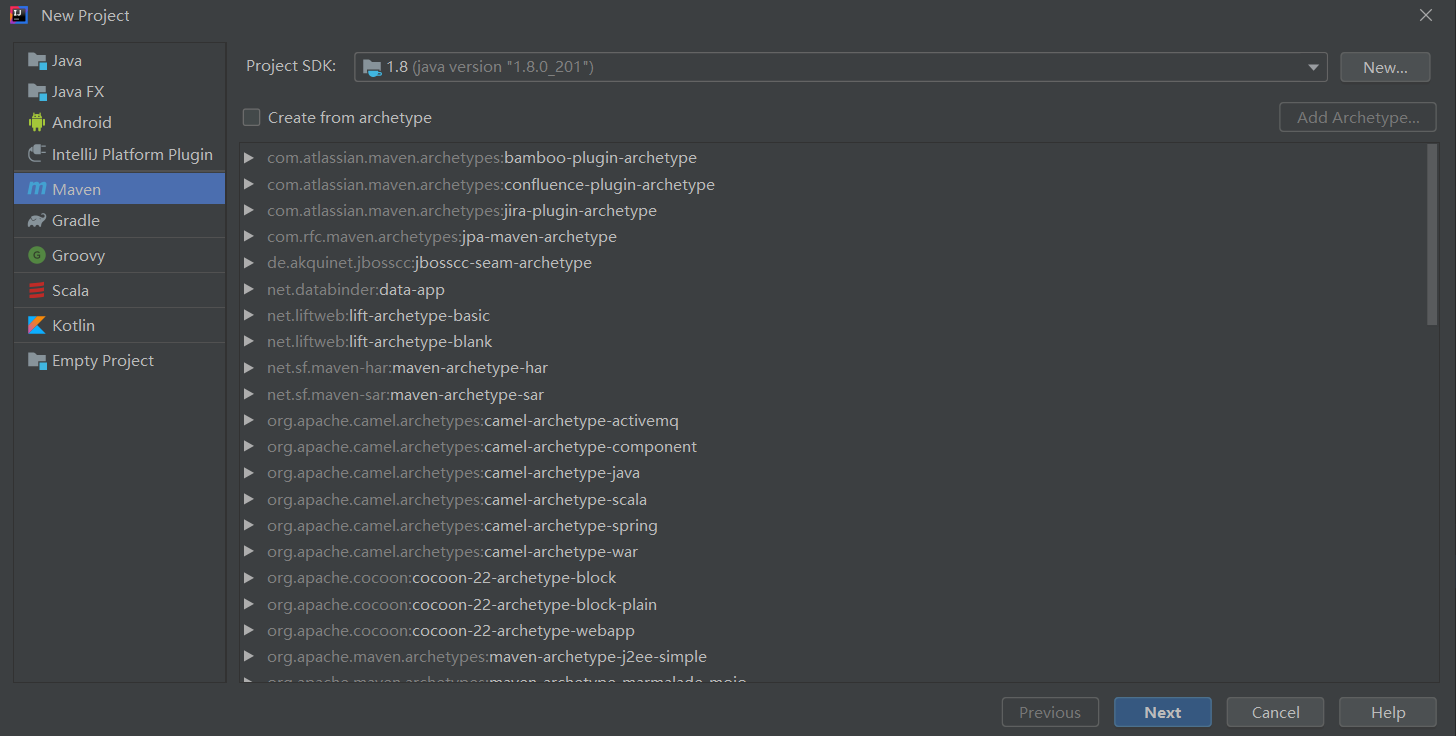Select the lift-archetype-basic archetype

(x=378, y=315)
